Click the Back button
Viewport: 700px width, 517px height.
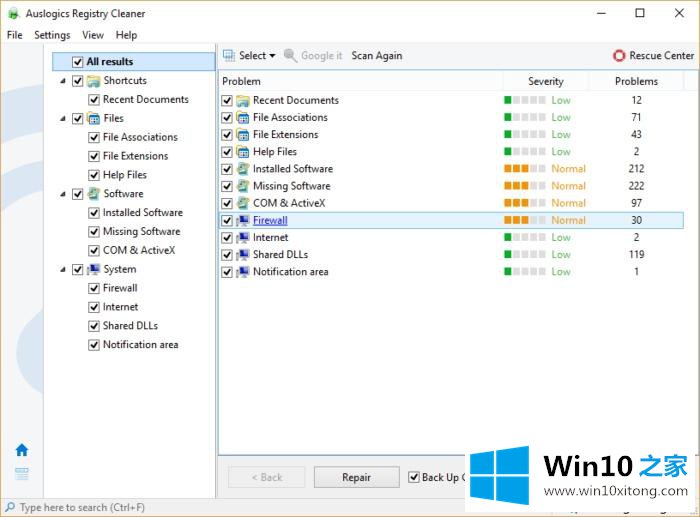tap(267, 477)
